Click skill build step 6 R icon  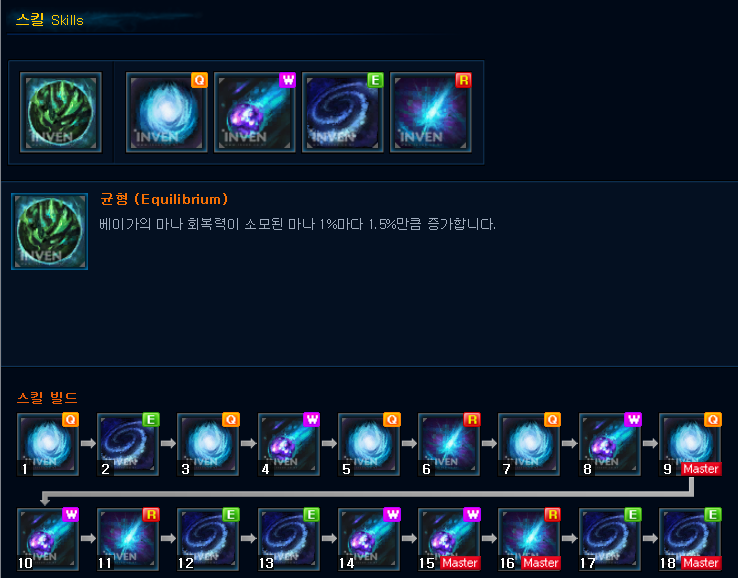point(449,444)
